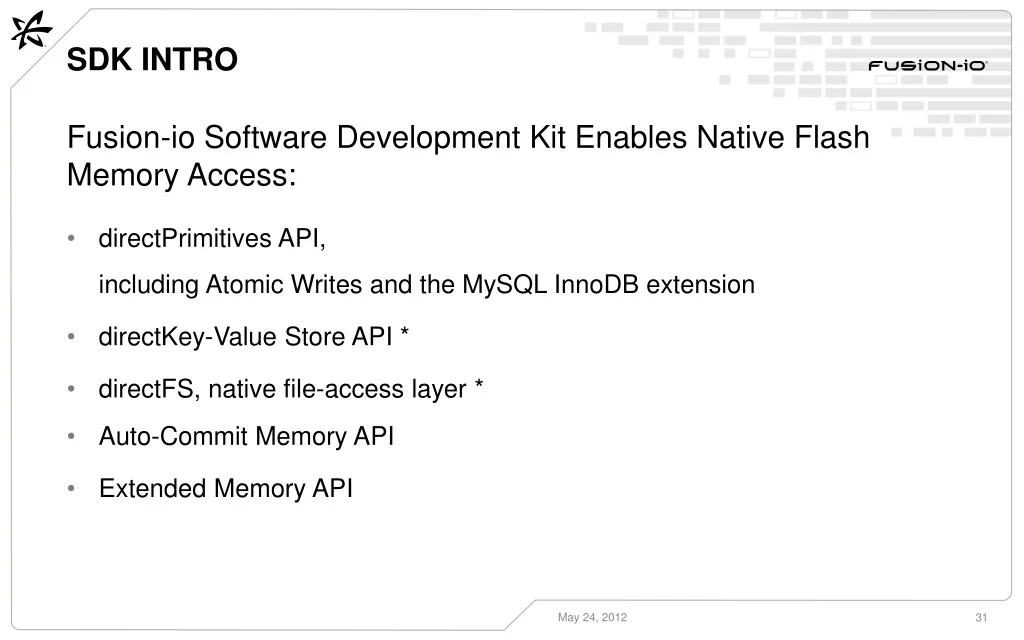Click the heading line 'Fusion-io Software Development Kit Enables Native Flash'

click(468, 138)
